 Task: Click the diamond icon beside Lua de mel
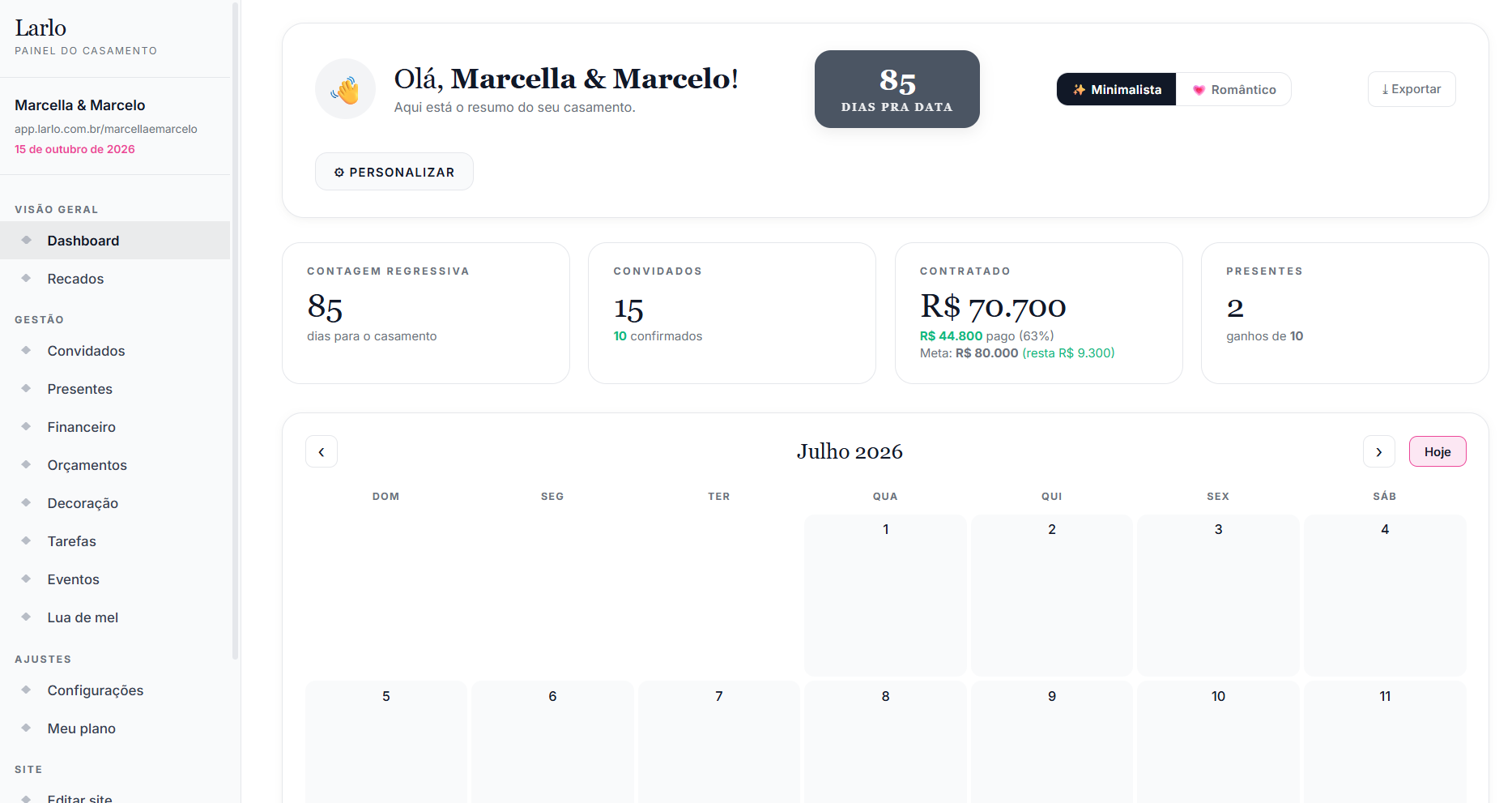27,617
